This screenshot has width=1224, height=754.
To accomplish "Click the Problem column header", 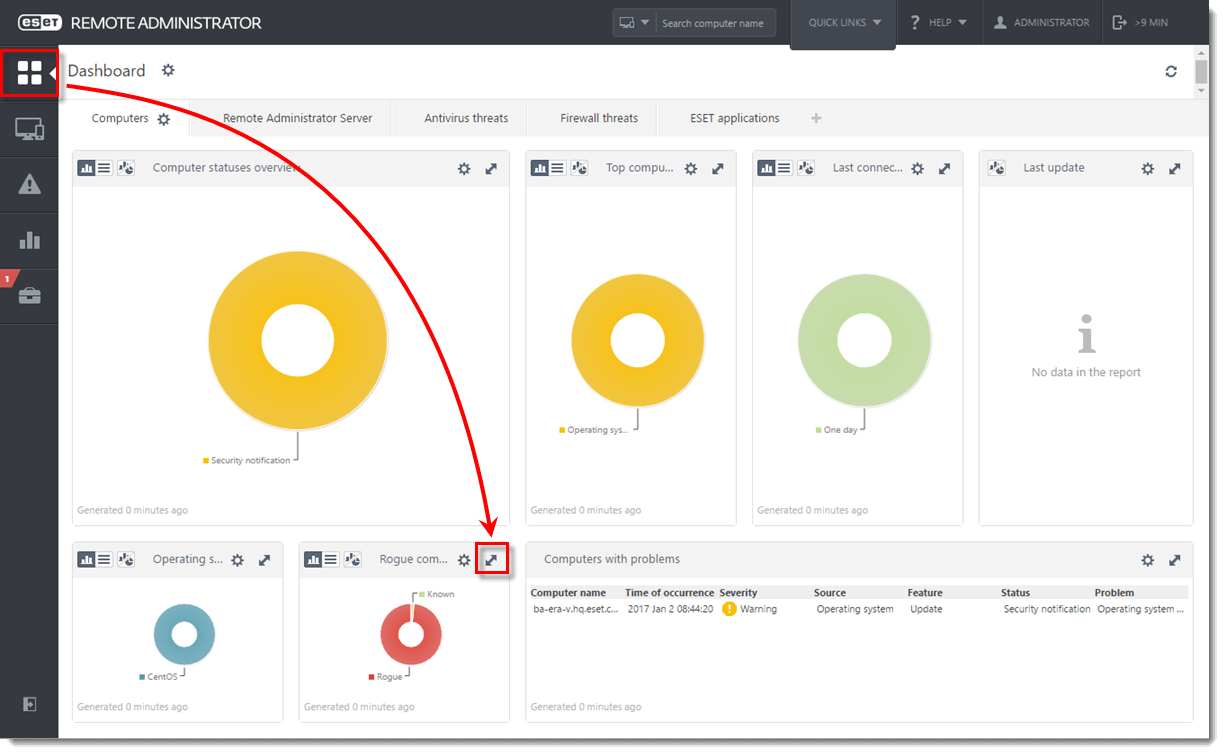I will pyautogui.click(x=1114, y=593).
